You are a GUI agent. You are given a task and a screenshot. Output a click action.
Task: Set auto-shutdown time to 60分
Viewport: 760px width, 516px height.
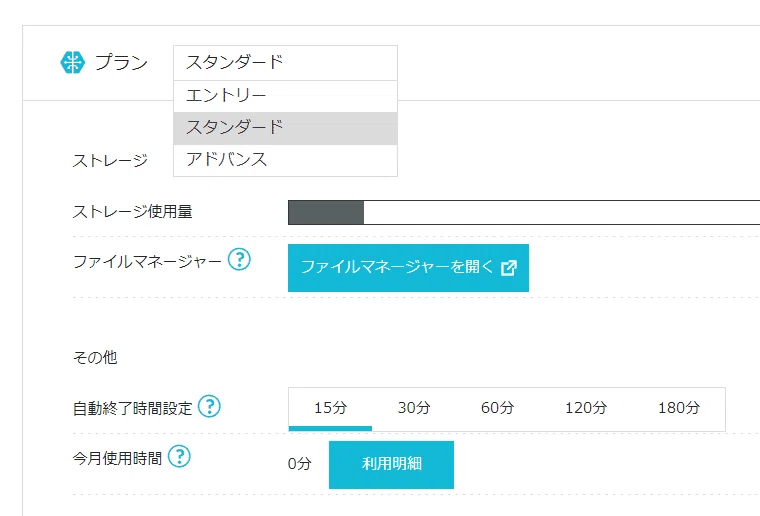pyautogui.click(x=497, y=408)
